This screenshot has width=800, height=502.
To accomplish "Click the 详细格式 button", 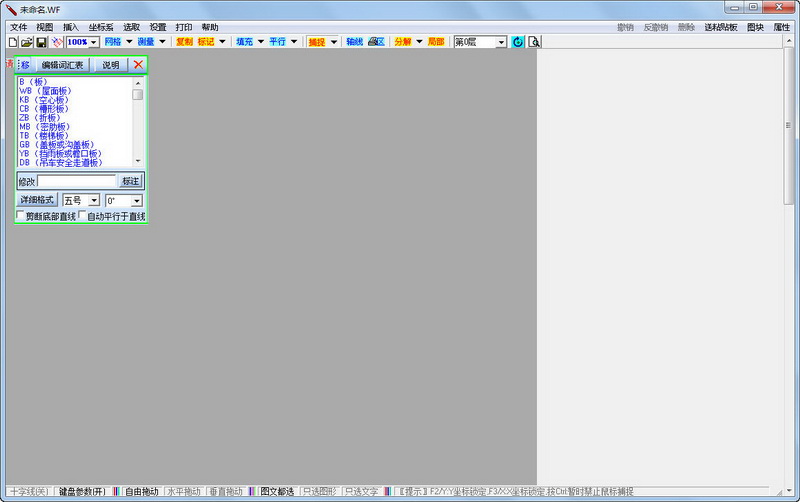I will point(37,199).
